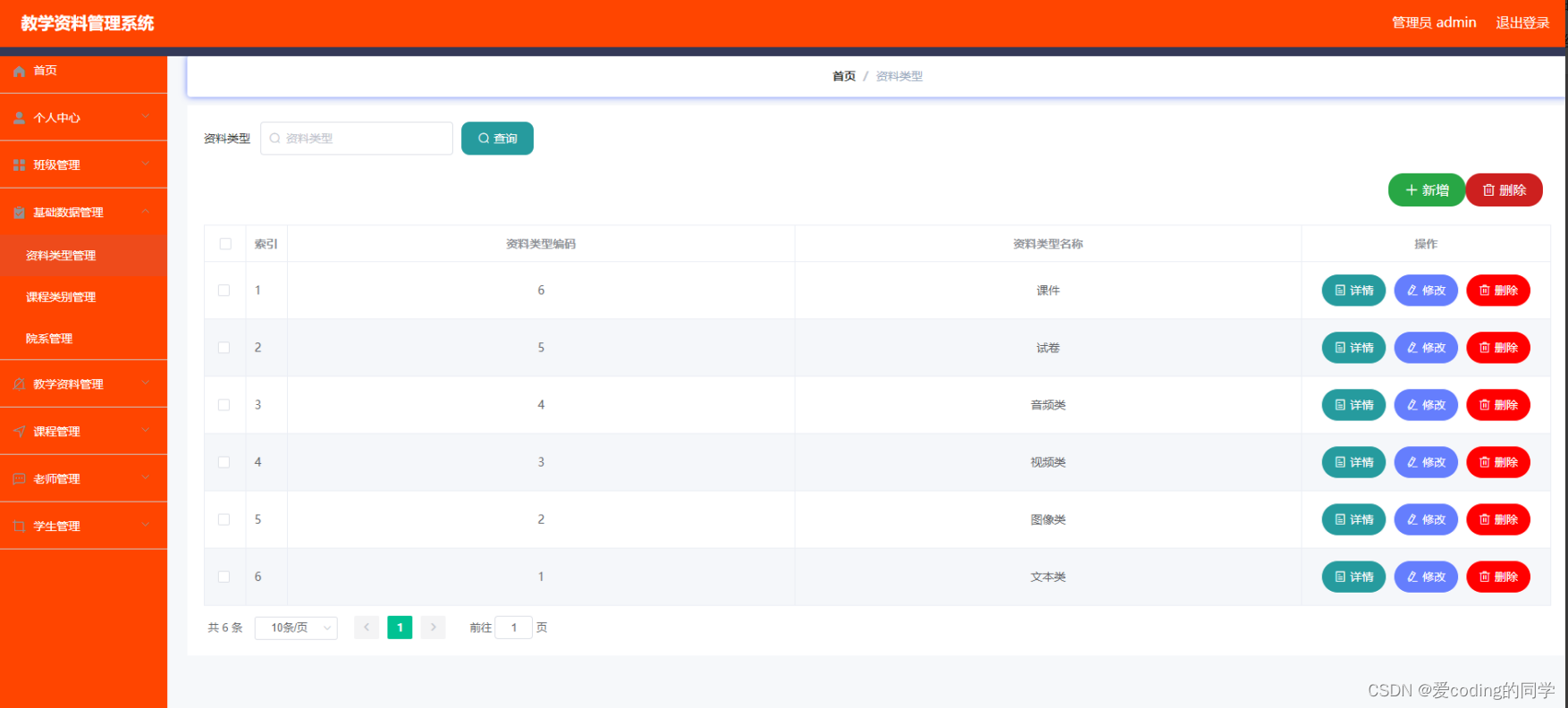The image size is (1568, 708).
Task: Expand the 课程管理 menu chevron
Action: click(x=146, y=431)
